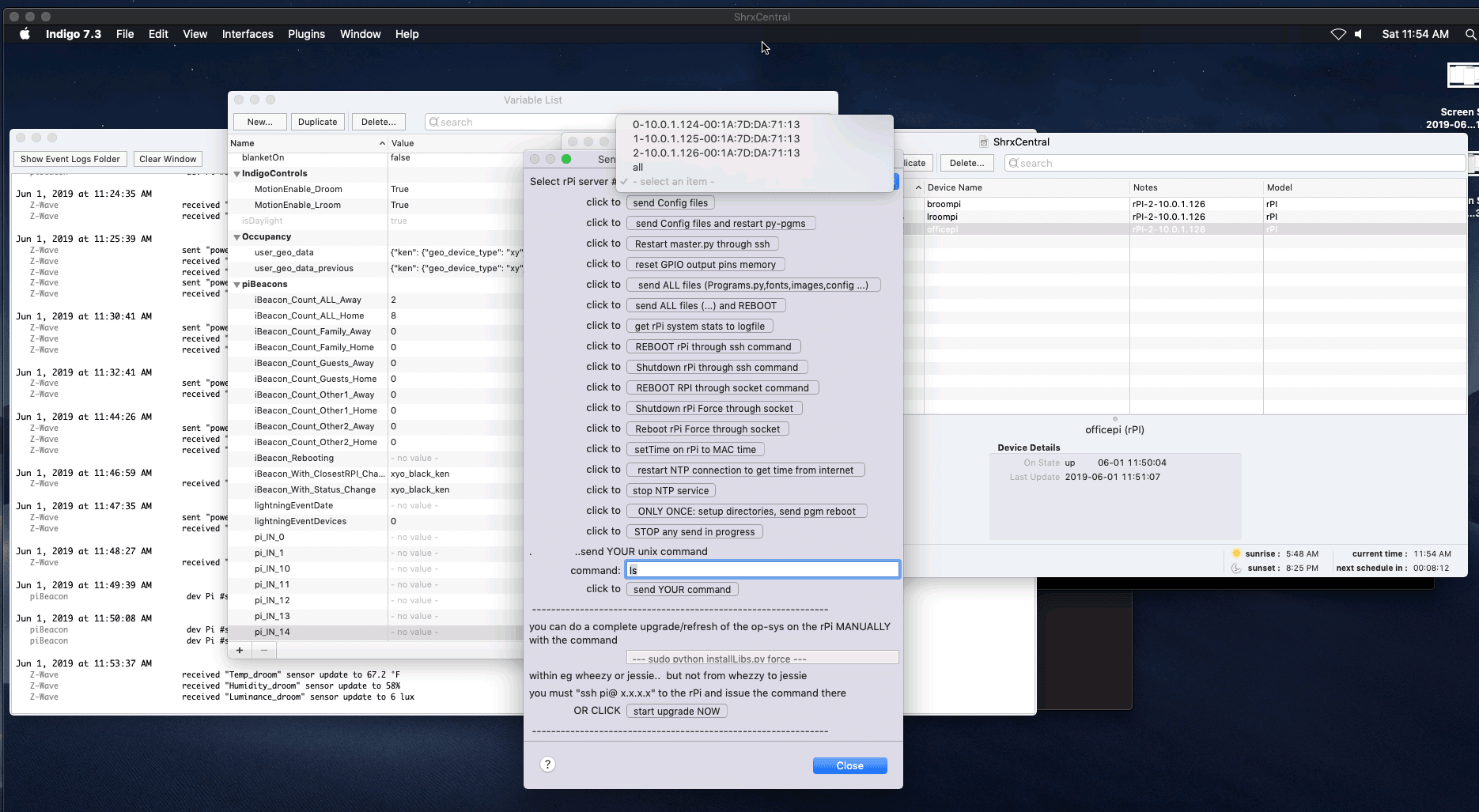Click the ShrxCentral device search field
Viewport: 1479px width, 812px height.
pos(1235,163)
